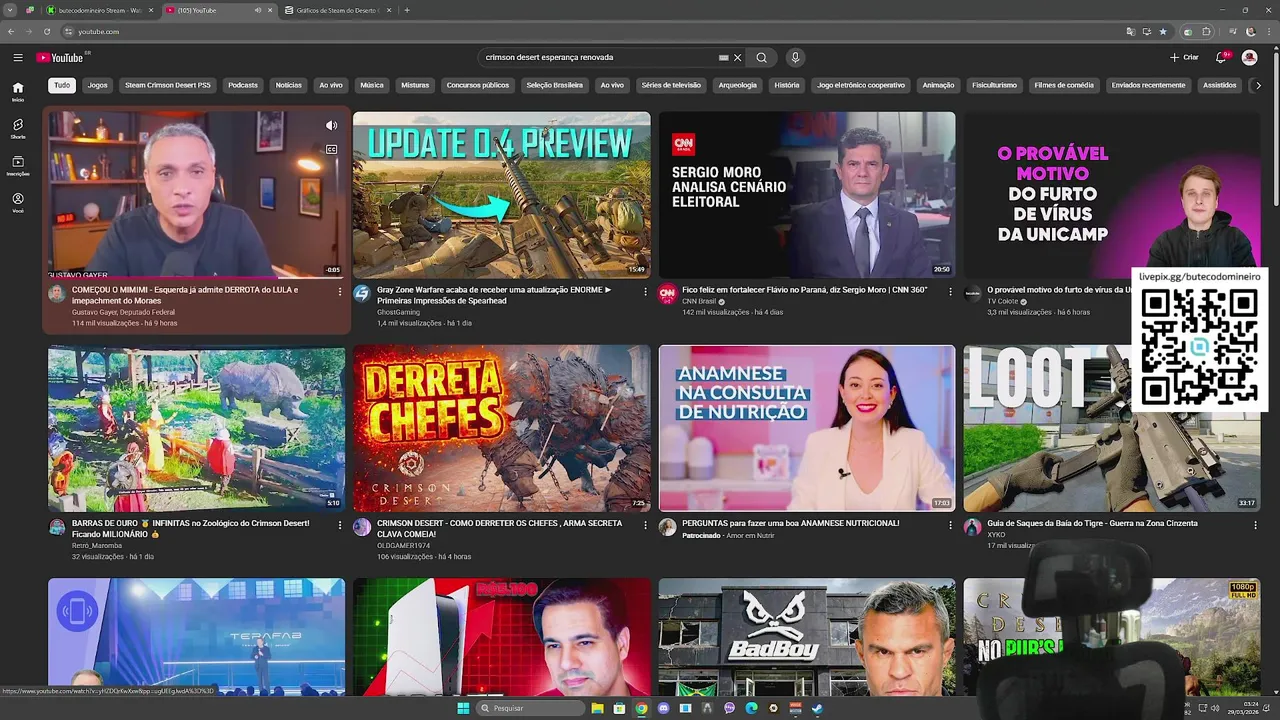Focus the YouTube search input field

[x=600, y=58]
